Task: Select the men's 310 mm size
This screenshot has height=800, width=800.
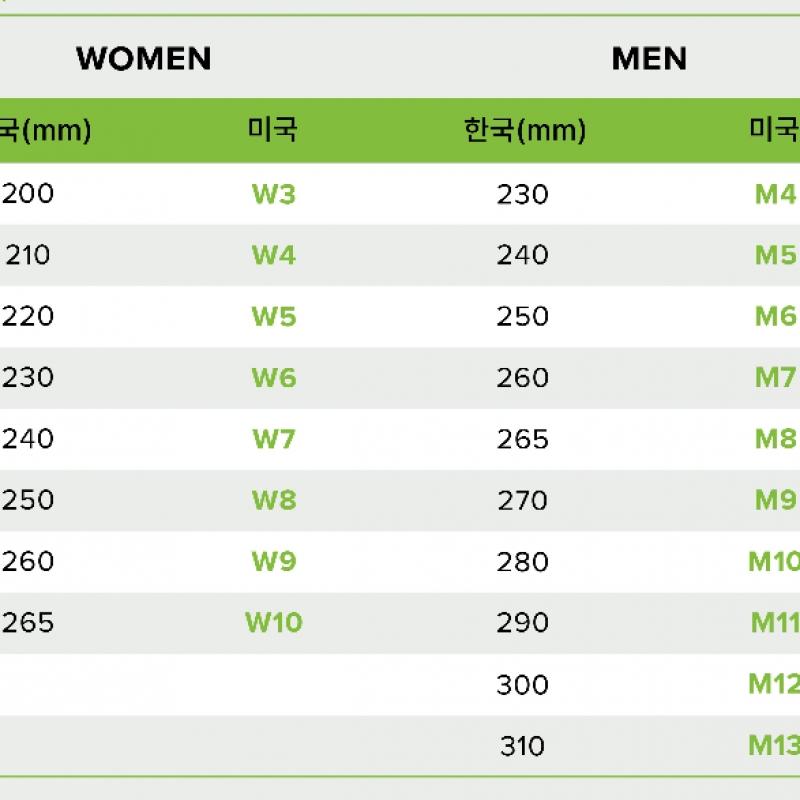Action: pos(522,745)
